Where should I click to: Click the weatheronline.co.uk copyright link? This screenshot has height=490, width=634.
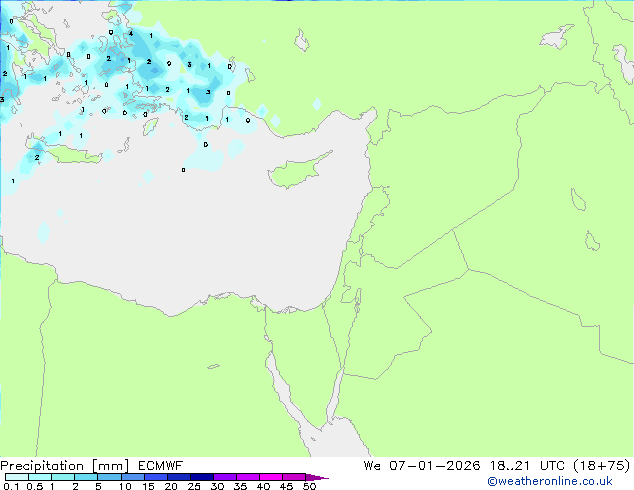549,481
